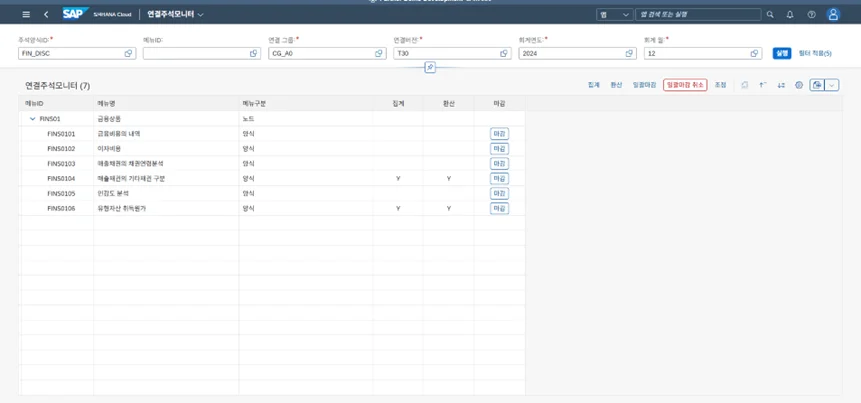Open the help question mark icon
Viewport: 861px width, 403px height.
(x=811, y=15)
